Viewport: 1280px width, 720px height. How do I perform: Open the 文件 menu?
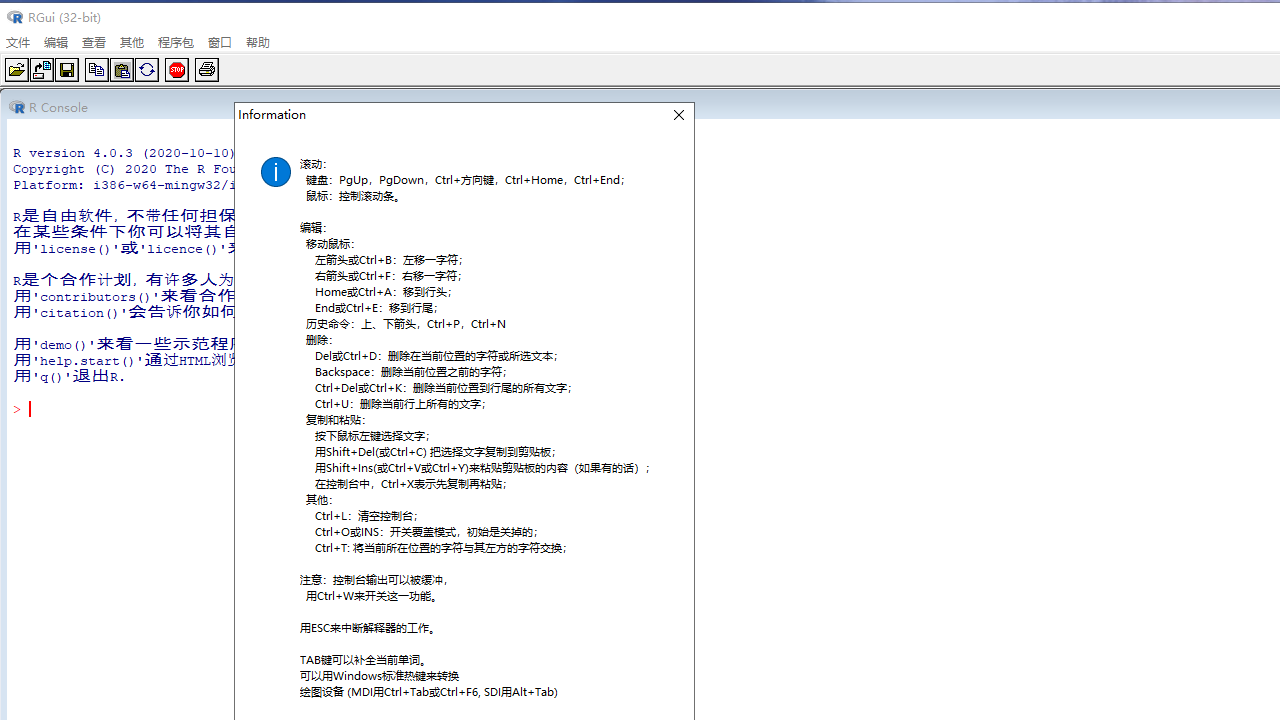click(x=17, y=42)
